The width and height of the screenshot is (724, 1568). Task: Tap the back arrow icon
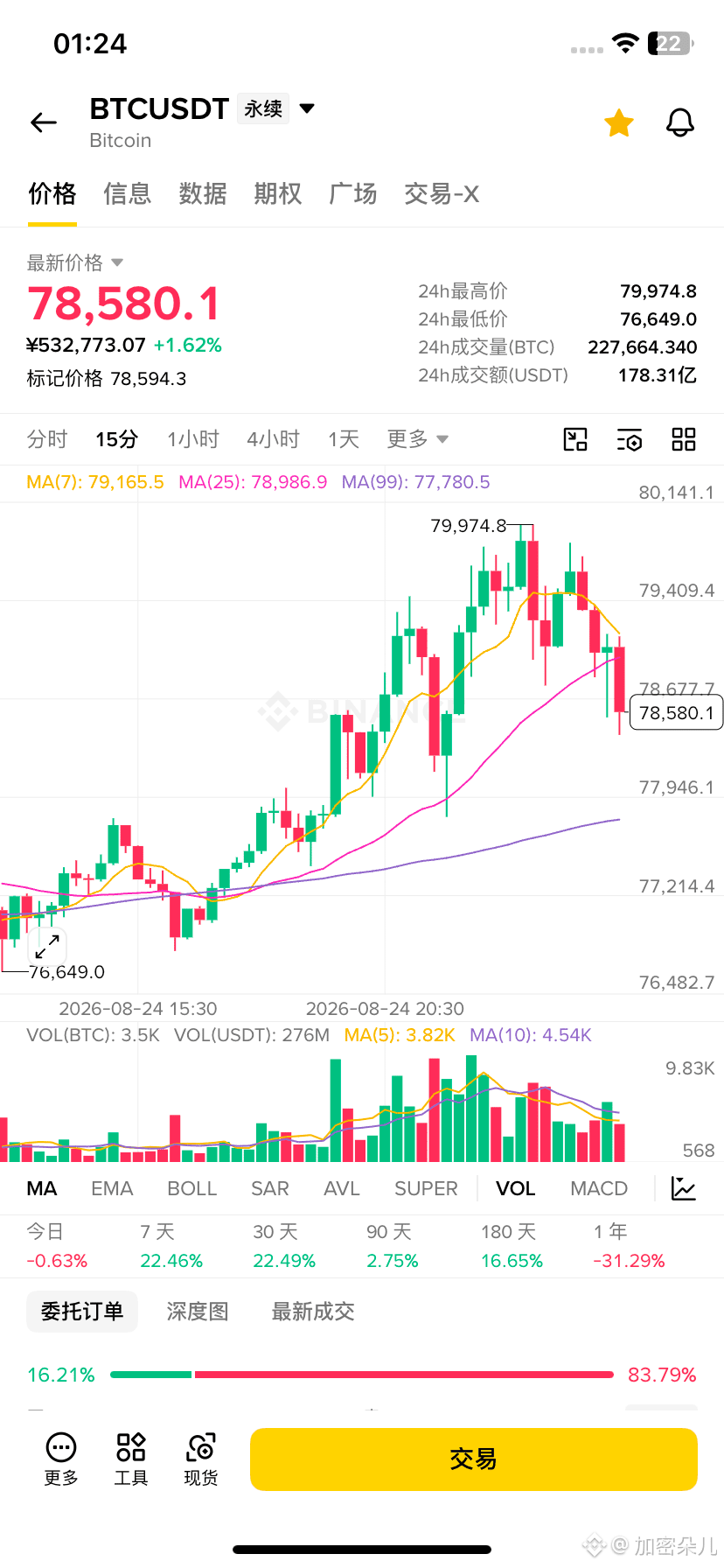(44, 123)
